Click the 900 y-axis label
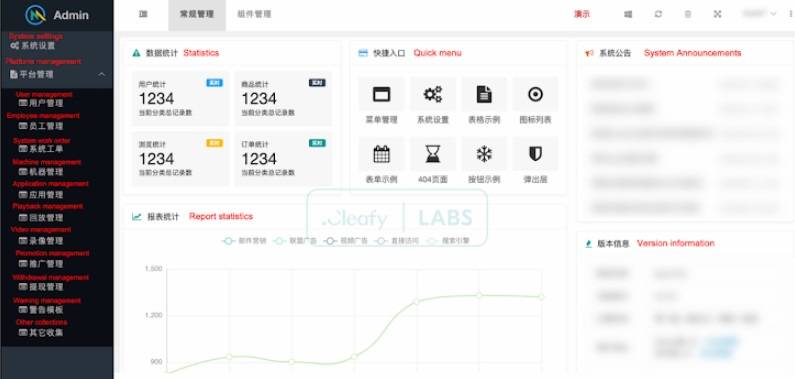The width and height of the screenshot is (795, 379). point(156,362)
